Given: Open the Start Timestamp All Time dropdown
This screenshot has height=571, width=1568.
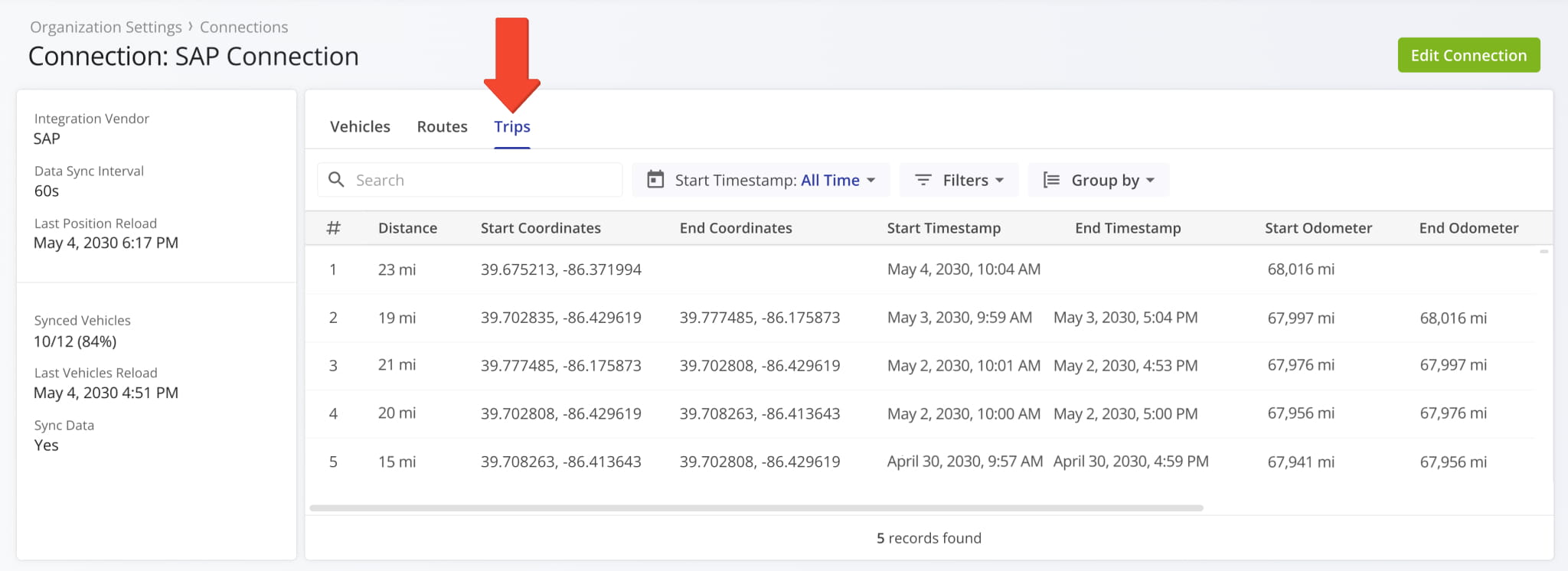Looking at the screenshot, I should coord(838,180).
